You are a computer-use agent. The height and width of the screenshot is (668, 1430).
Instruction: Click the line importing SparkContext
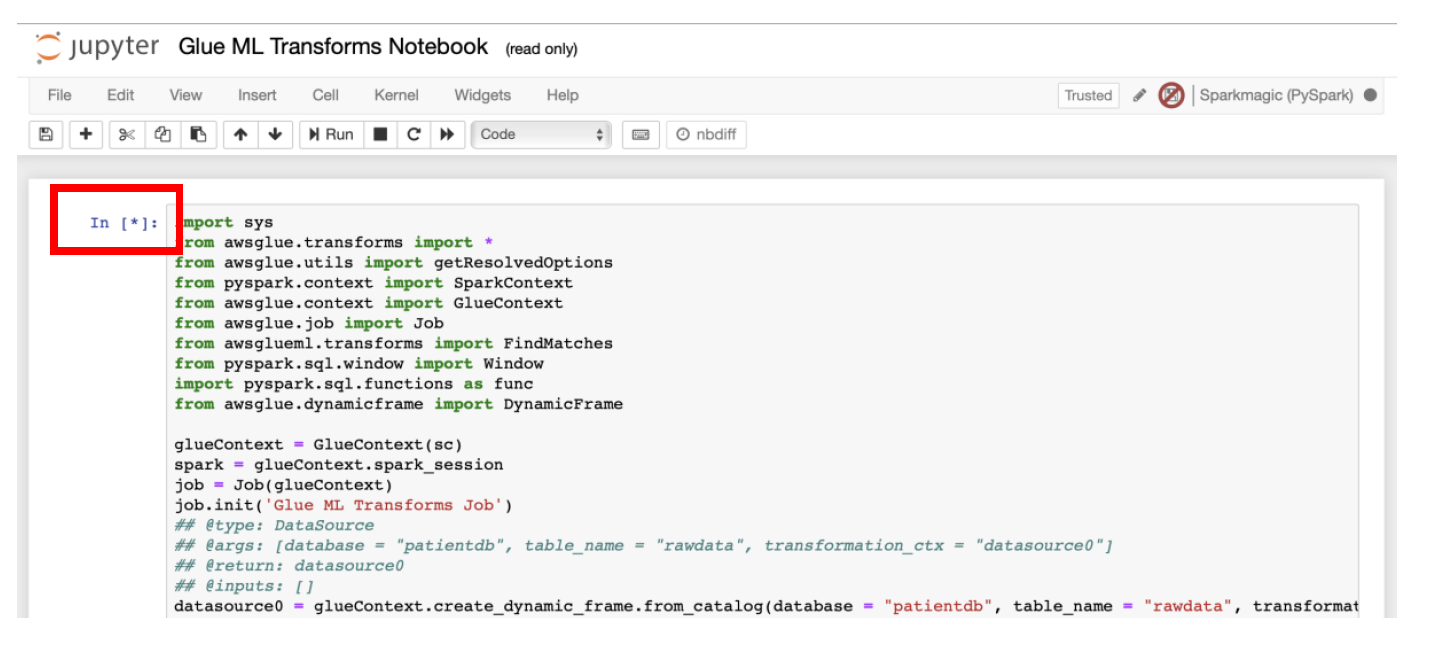(x=373, y=282)
